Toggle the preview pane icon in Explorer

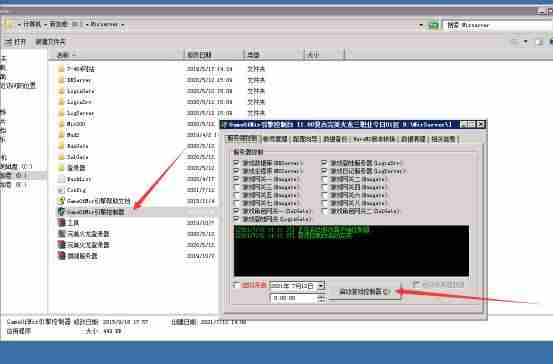[539, 42]
